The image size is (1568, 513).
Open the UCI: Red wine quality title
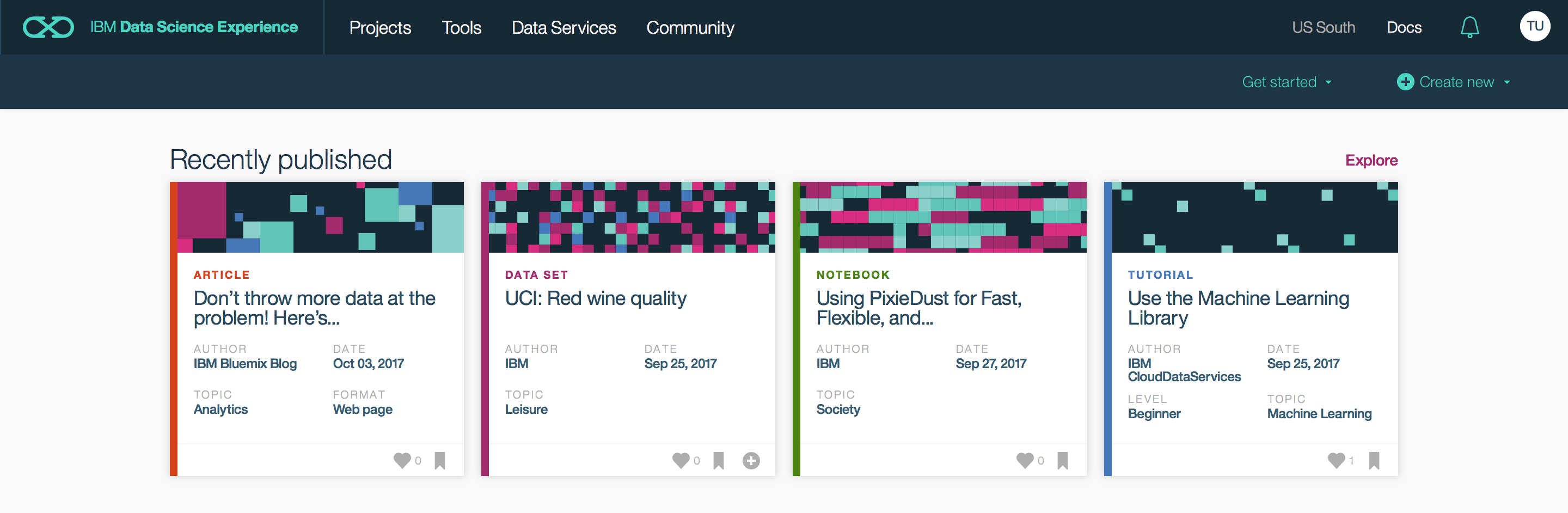595,298
